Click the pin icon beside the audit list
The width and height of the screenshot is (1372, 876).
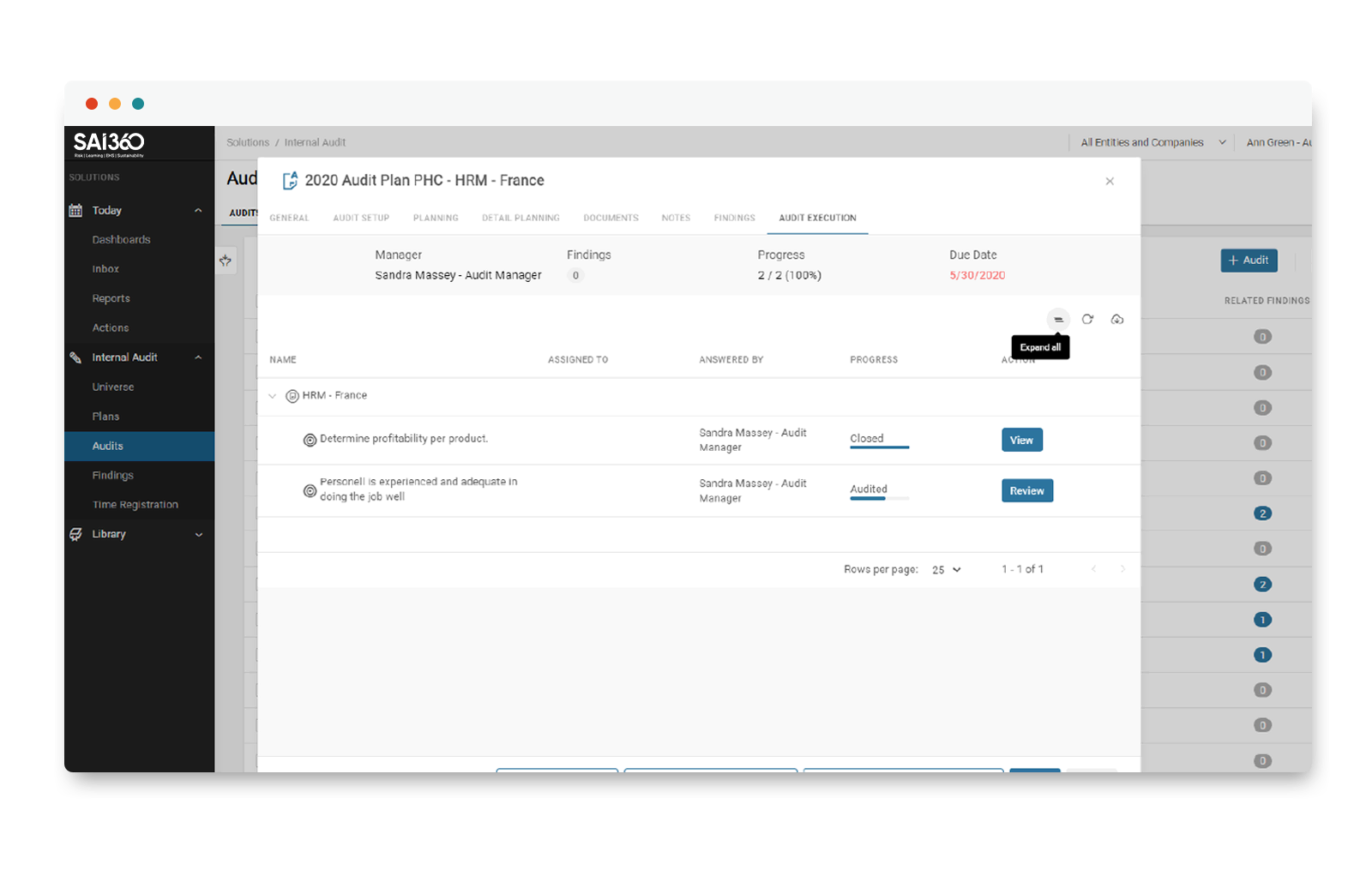[x=226, y=261]
